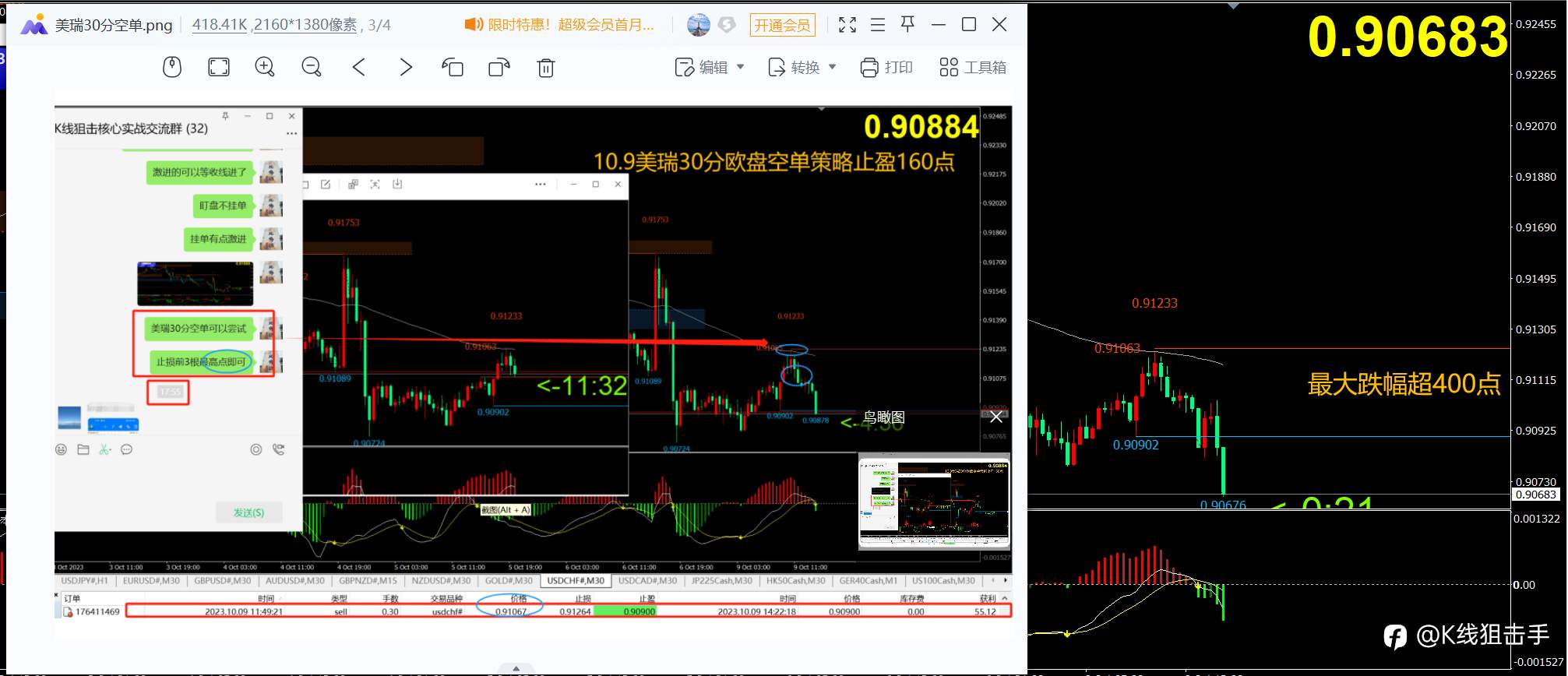Click the 转换 convert button
This screenshot has height=676, width=1568.
coord(794,68)
